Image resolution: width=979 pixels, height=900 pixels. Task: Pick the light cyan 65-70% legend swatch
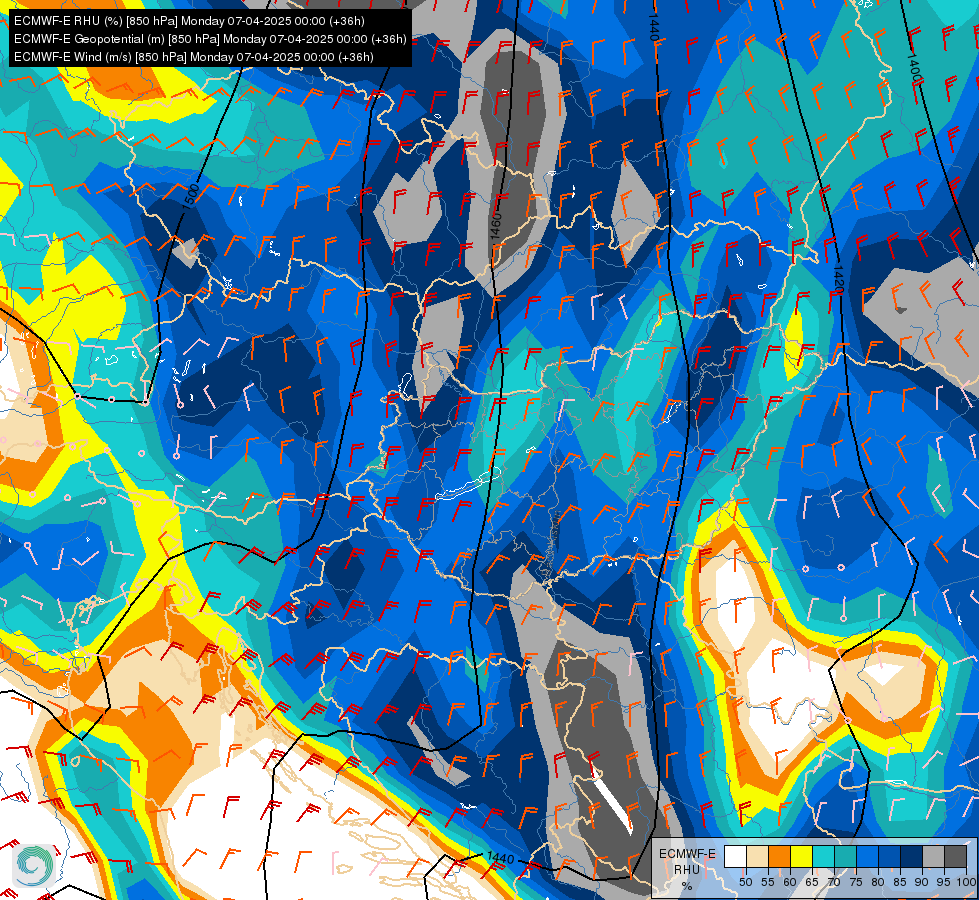(823, 857)
